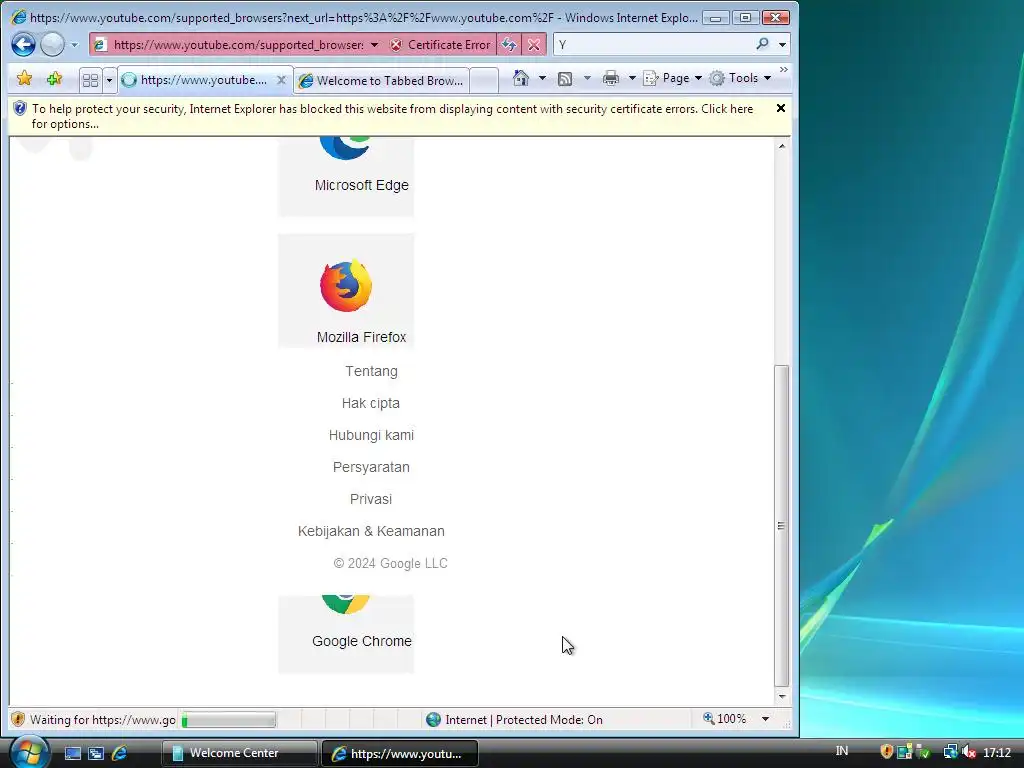
Task: Open the Page menu
Action: coord(672,78)
